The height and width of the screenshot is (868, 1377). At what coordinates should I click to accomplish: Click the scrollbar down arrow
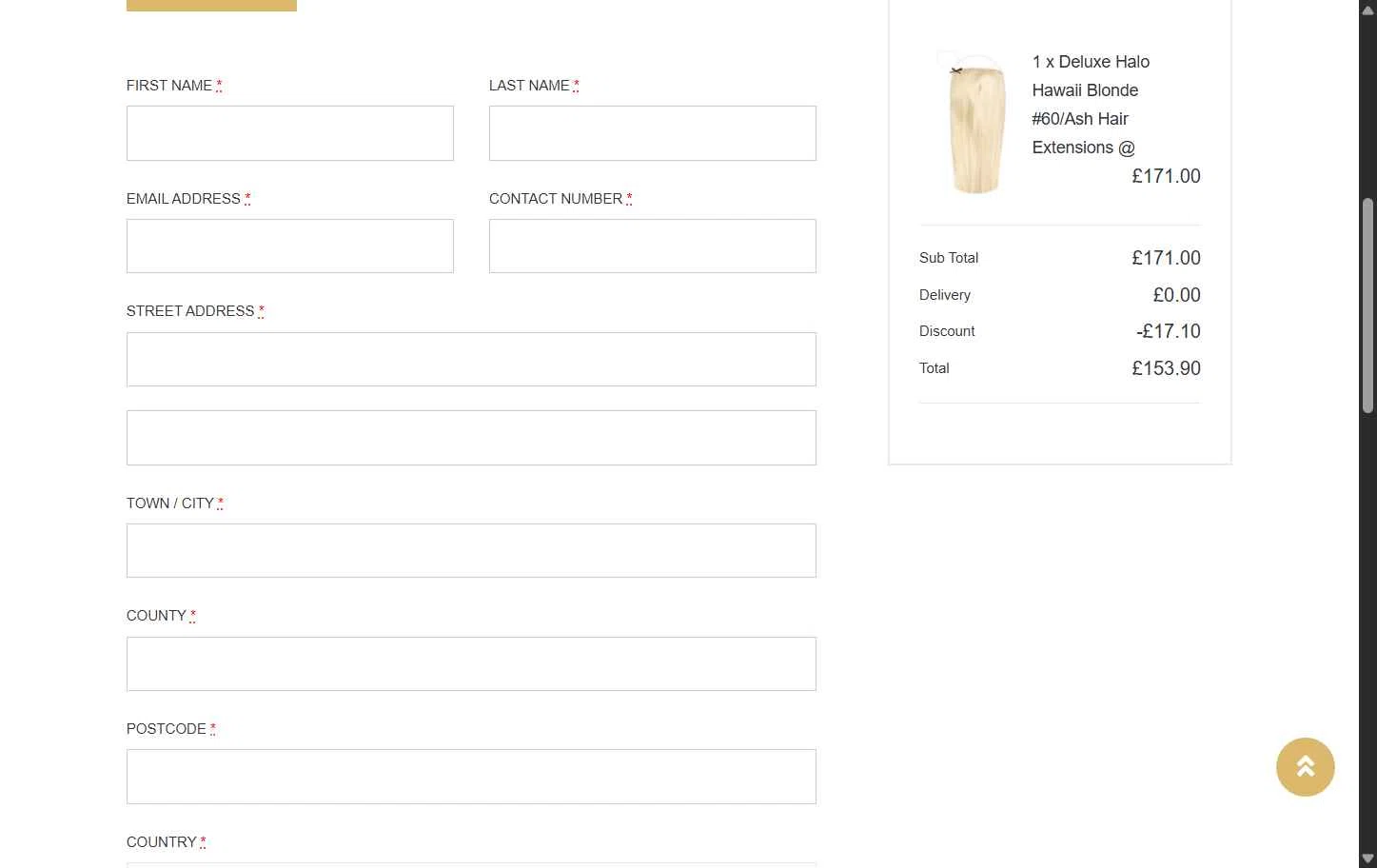1367,858
